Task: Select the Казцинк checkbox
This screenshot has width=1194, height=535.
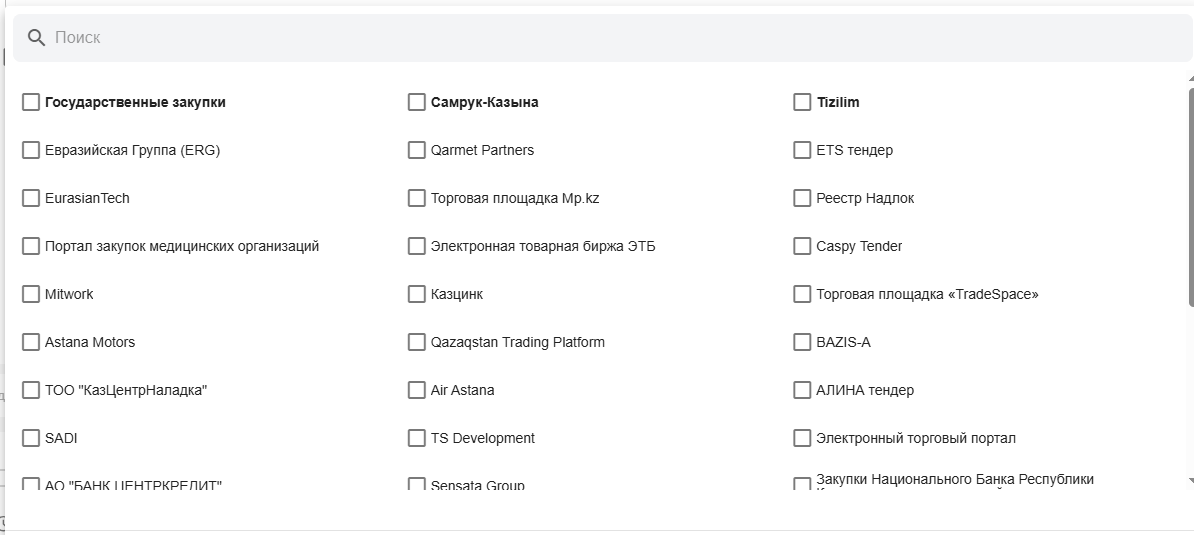Action: click(417, 294)
